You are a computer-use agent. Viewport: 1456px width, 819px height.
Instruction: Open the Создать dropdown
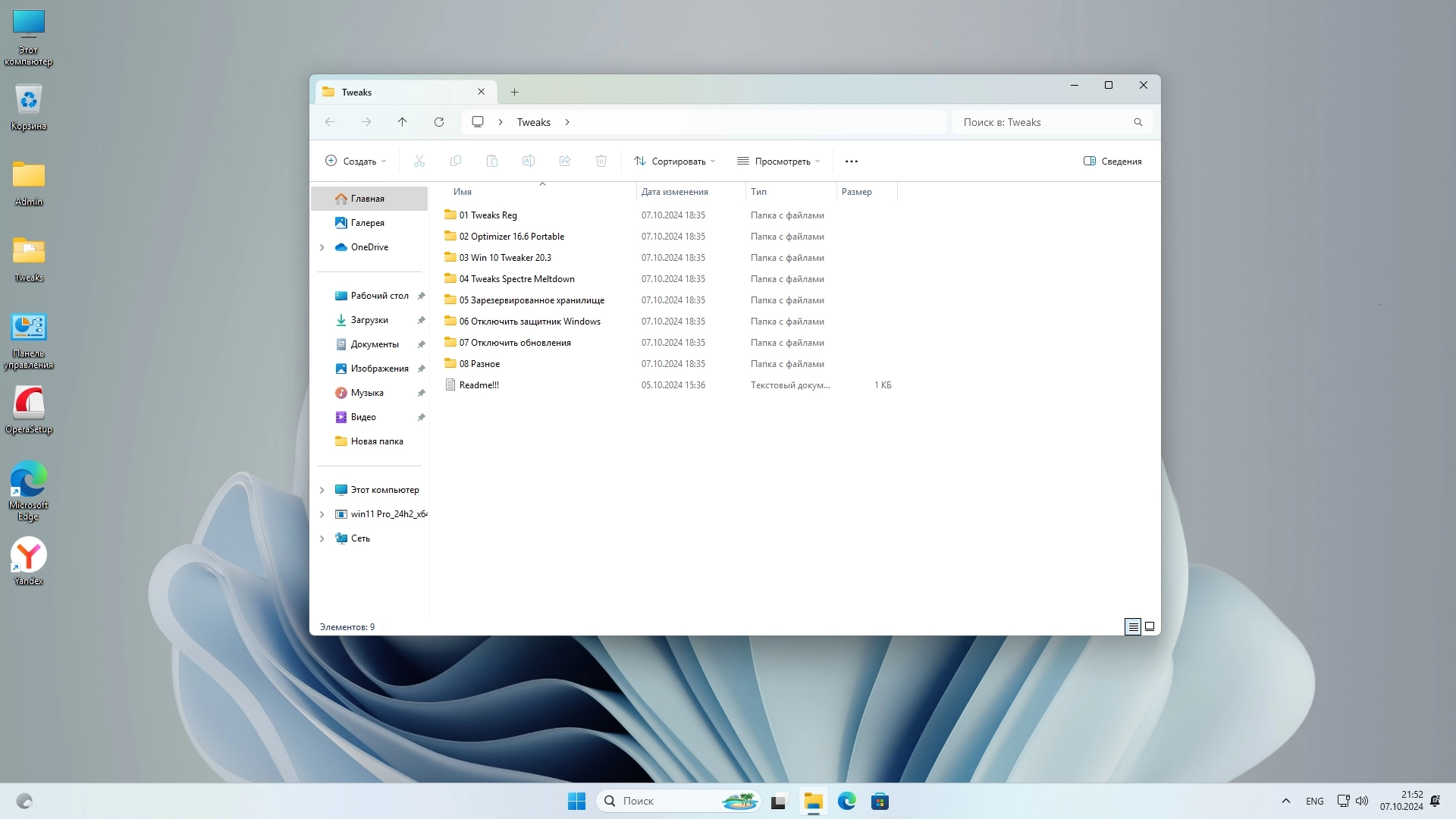(356, 162)
